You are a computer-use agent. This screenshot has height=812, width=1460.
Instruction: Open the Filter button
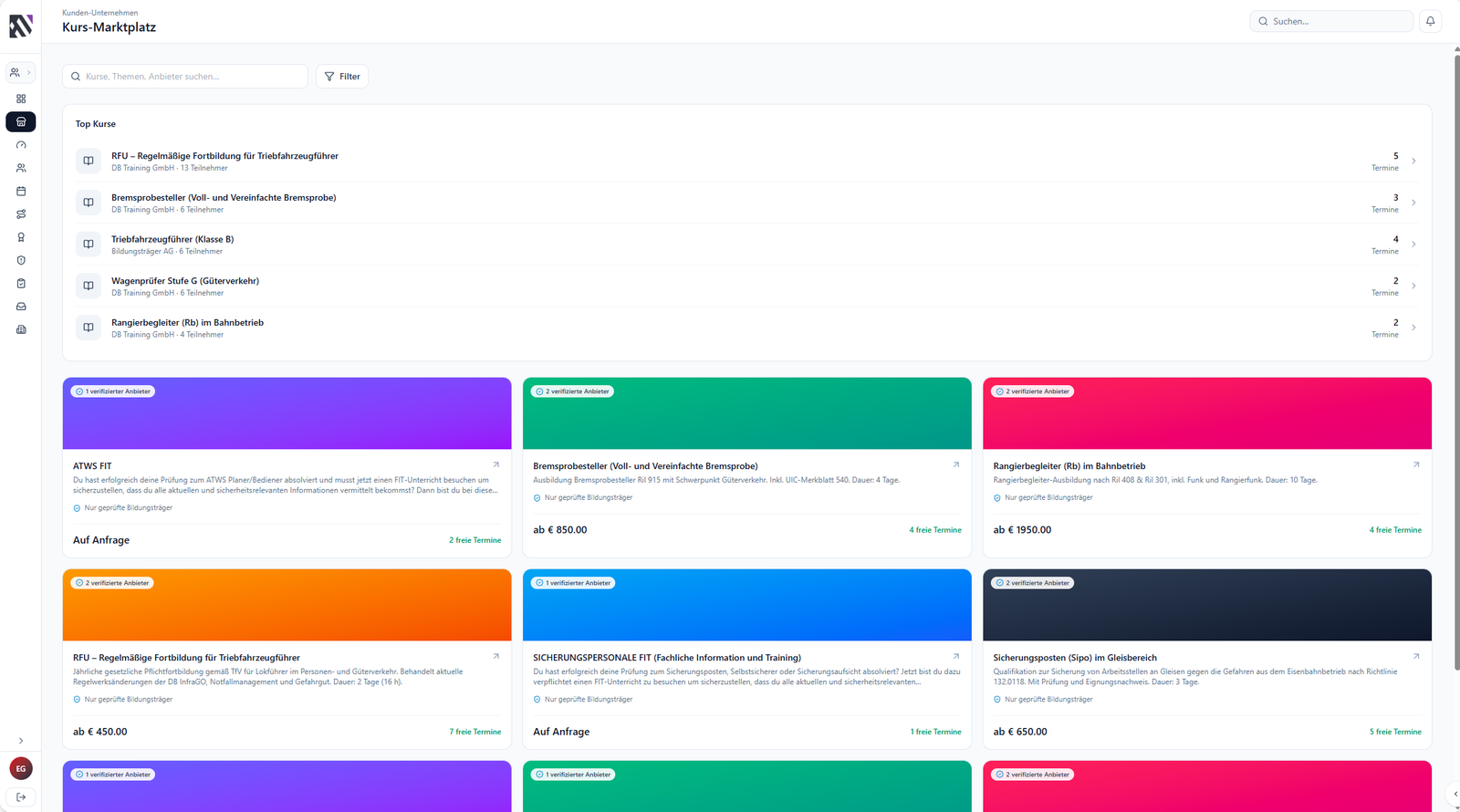click(342, 77)
